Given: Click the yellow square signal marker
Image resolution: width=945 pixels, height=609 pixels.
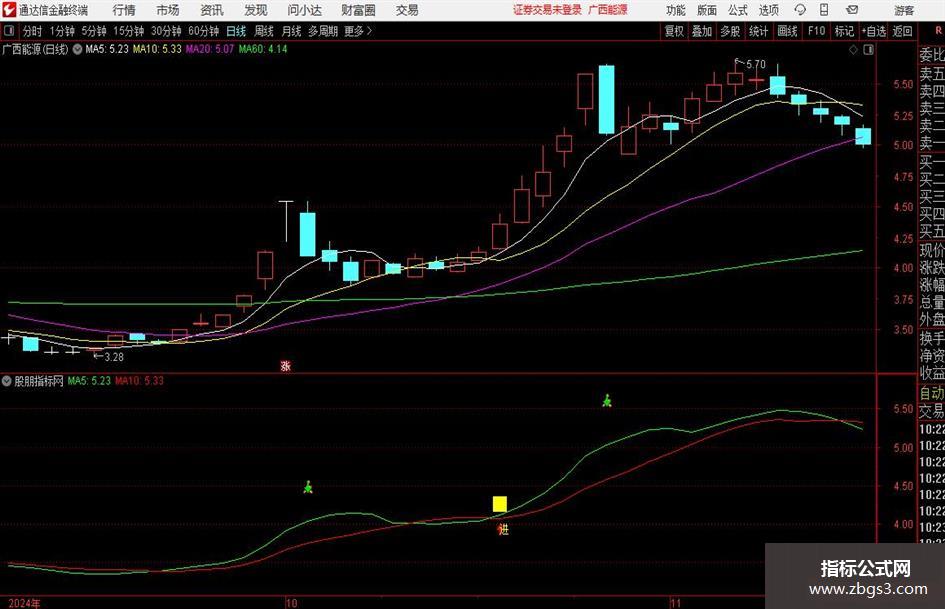Looking at the screenshot, I should 500,504.
